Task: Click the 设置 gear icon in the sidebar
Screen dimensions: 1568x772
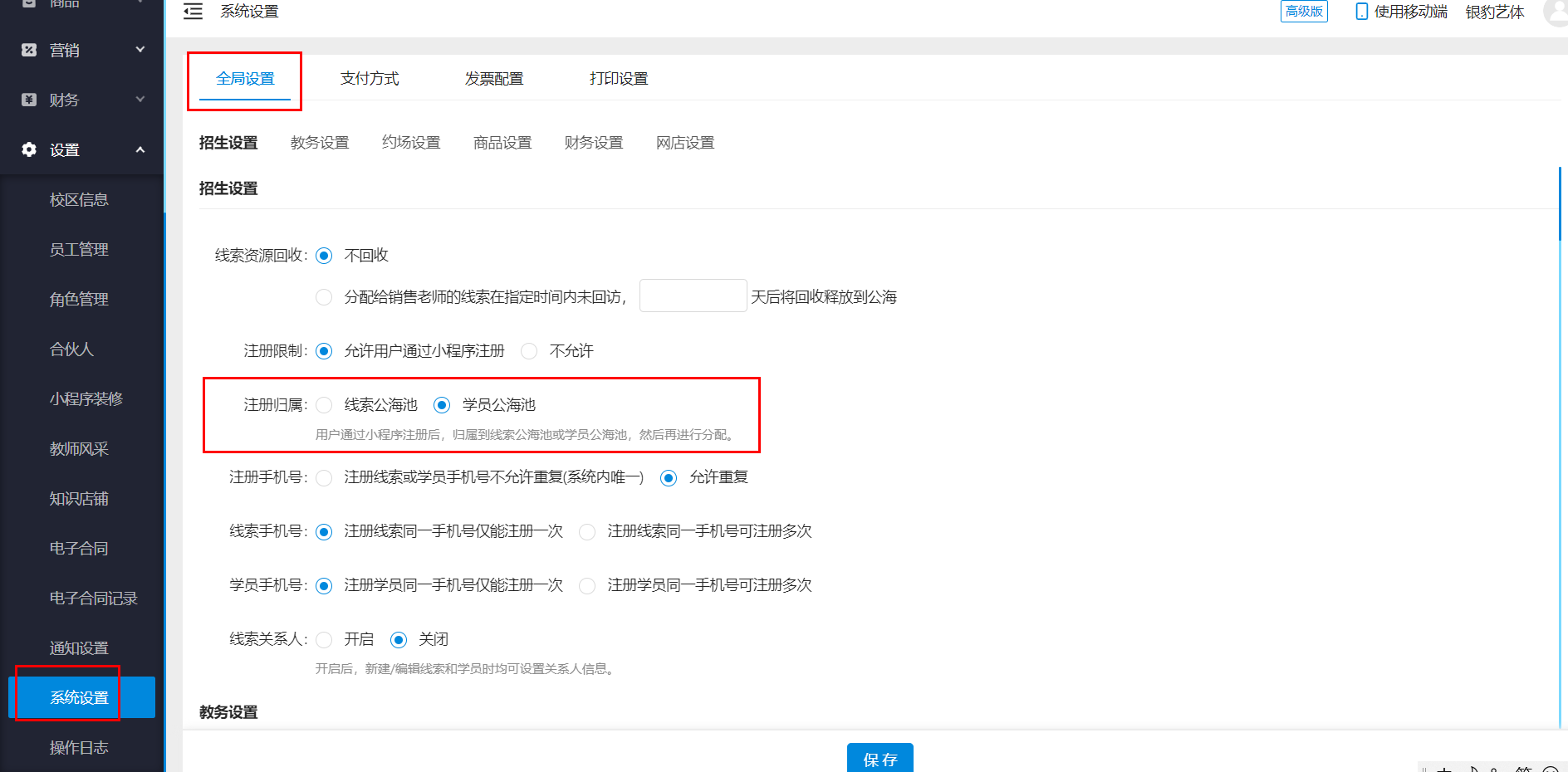Action: click(29, 149)
